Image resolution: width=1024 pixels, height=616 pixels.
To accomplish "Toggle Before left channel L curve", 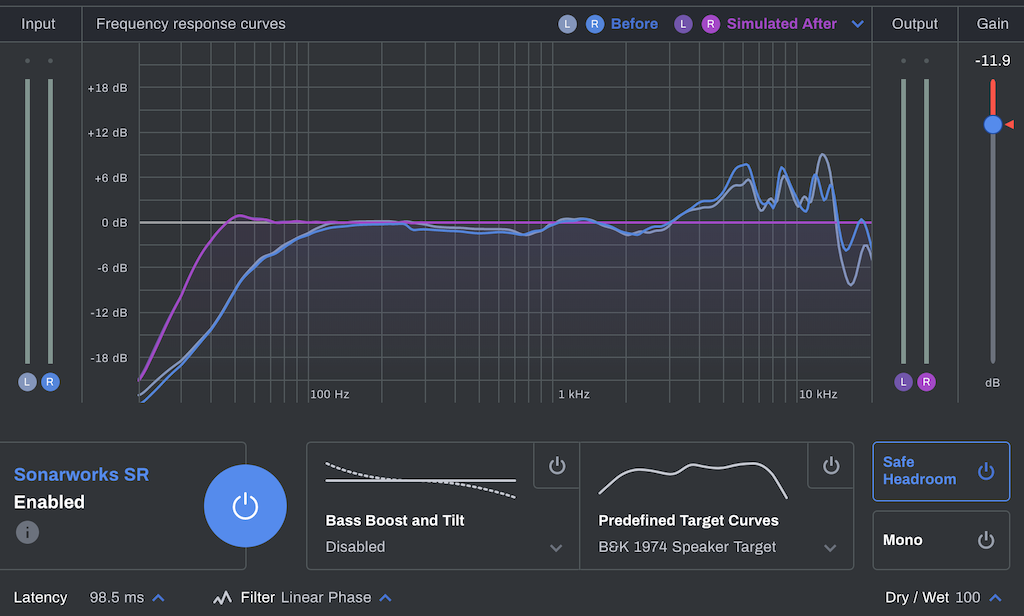I will tap(567, 24).
